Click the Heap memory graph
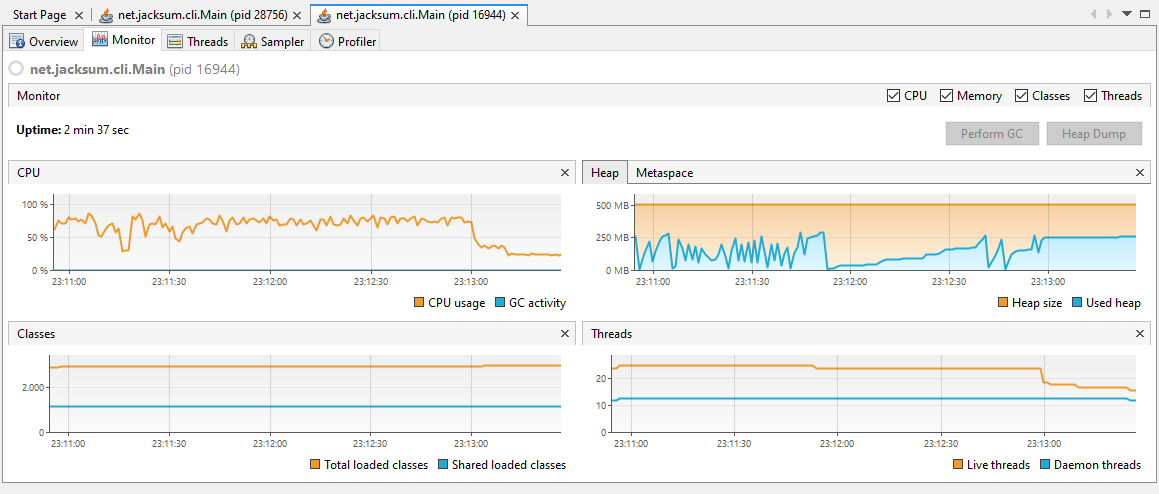The image size is (1159, 494). [x=886, y=234]
